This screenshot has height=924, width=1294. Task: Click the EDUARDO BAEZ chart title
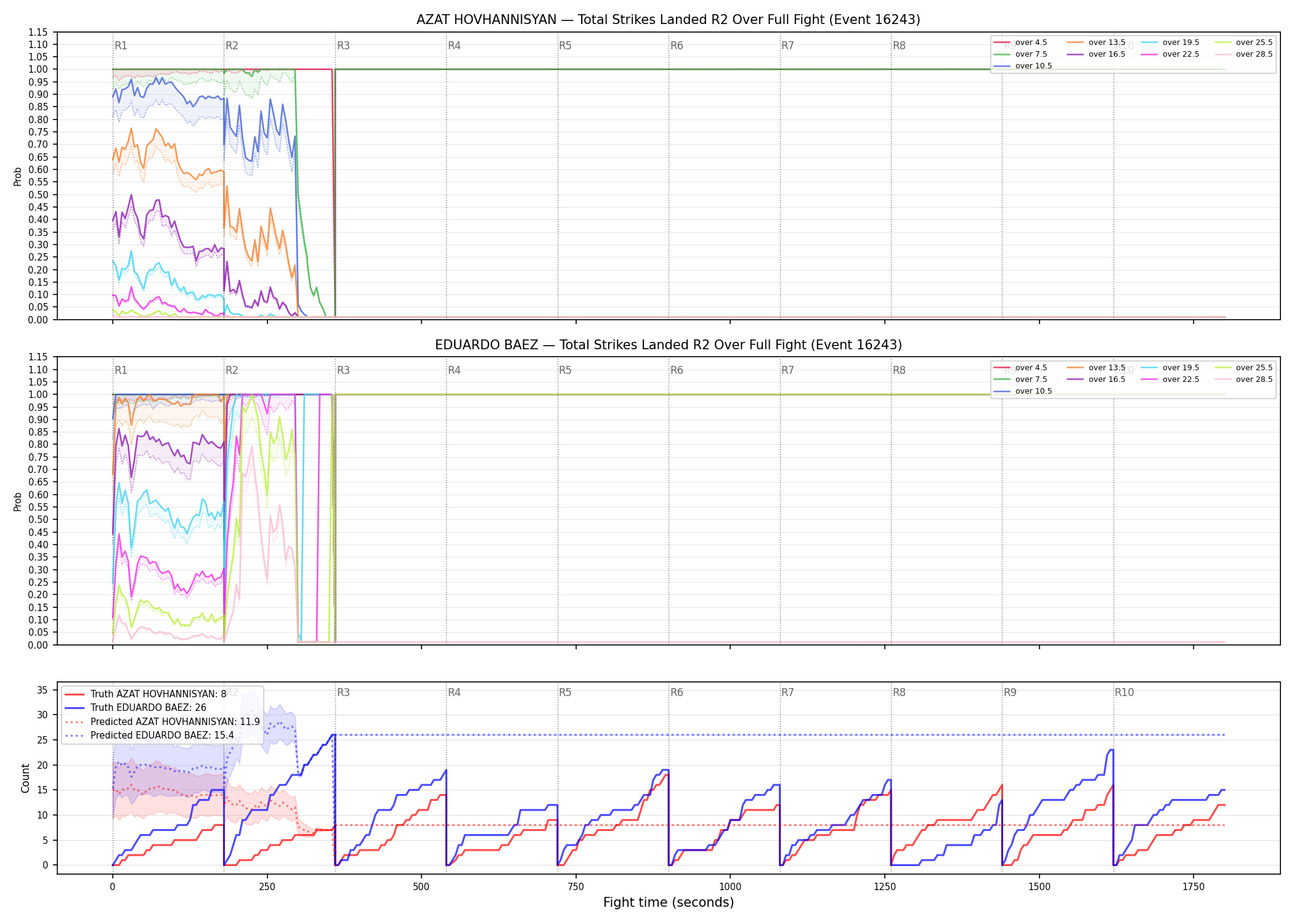(668, 345)
